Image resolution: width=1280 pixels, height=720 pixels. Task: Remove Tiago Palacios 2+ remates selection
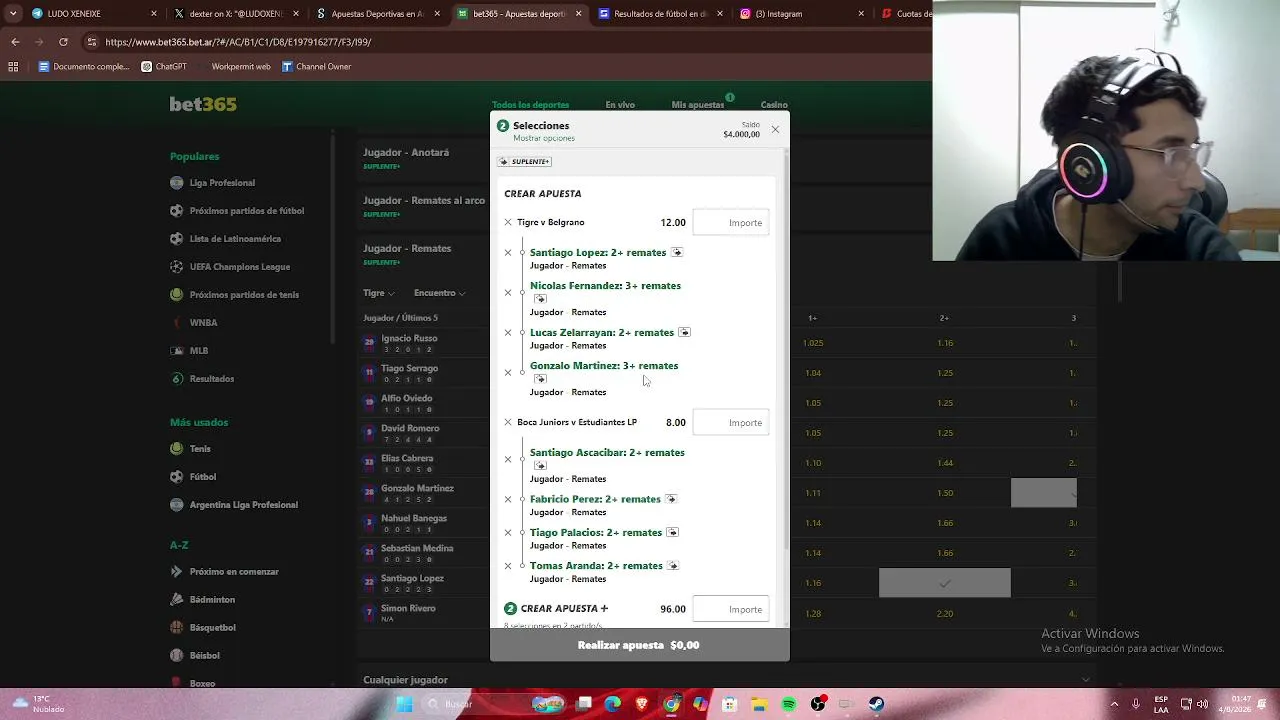(x=508, y=533)
